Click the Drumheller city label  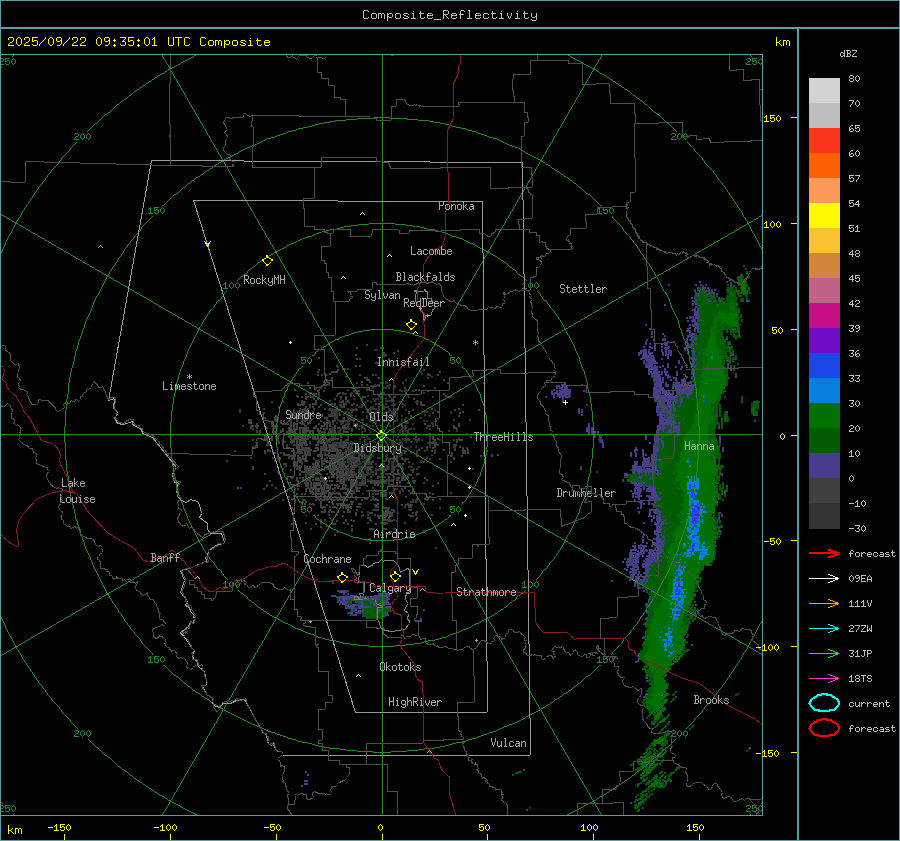(x=586, y=493)
